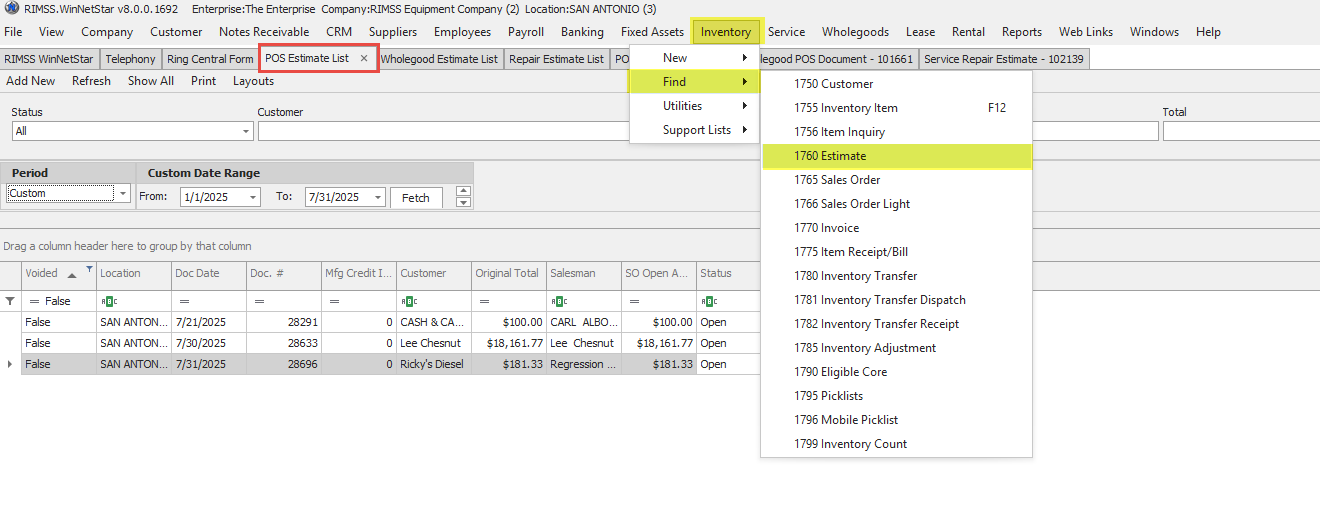This screenshot has height=519, width=1320.
Task: Click the ABC operator icon in the Status filter cell
Action: tap(709, 301)
